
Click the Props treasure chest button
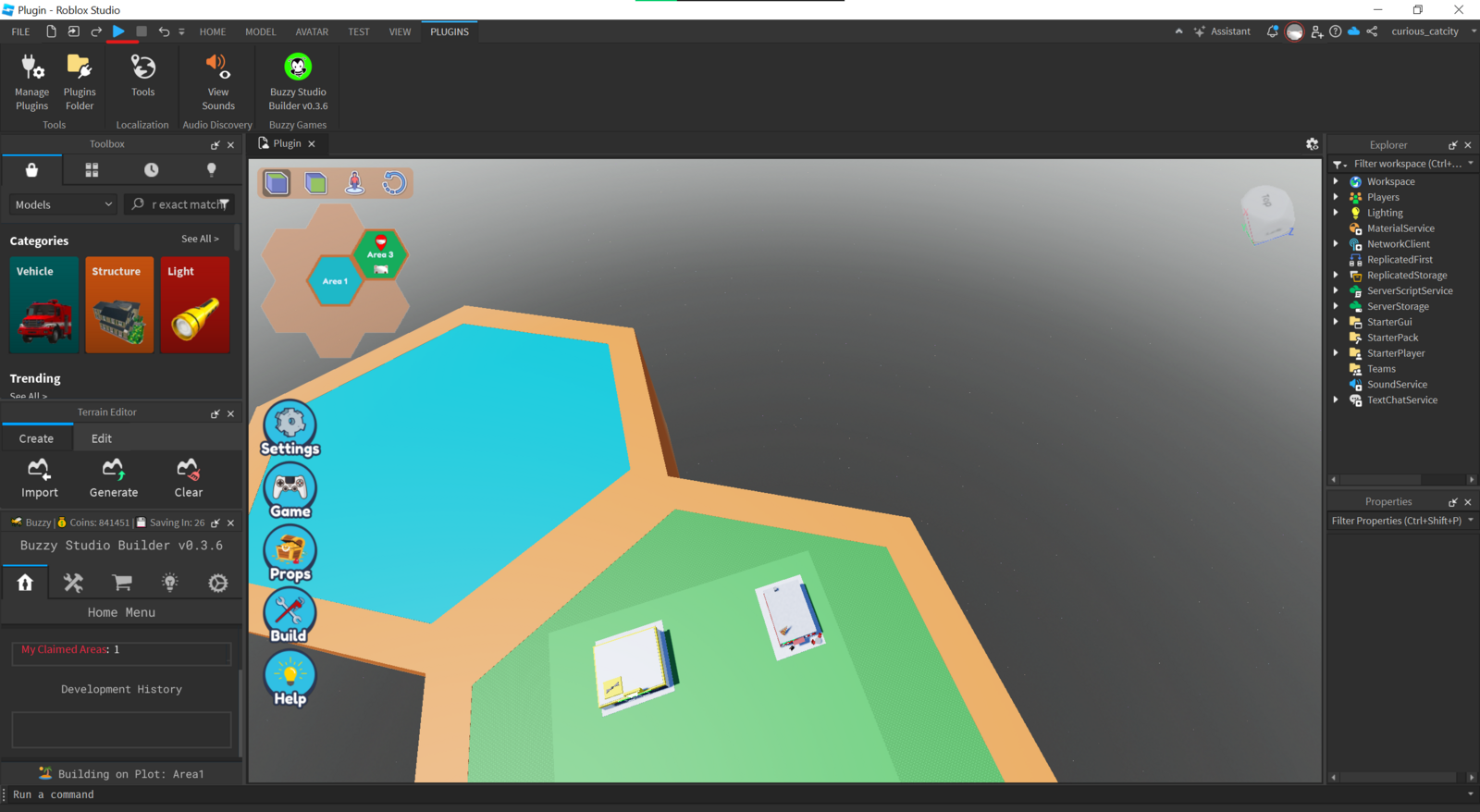tap(290, 554)
